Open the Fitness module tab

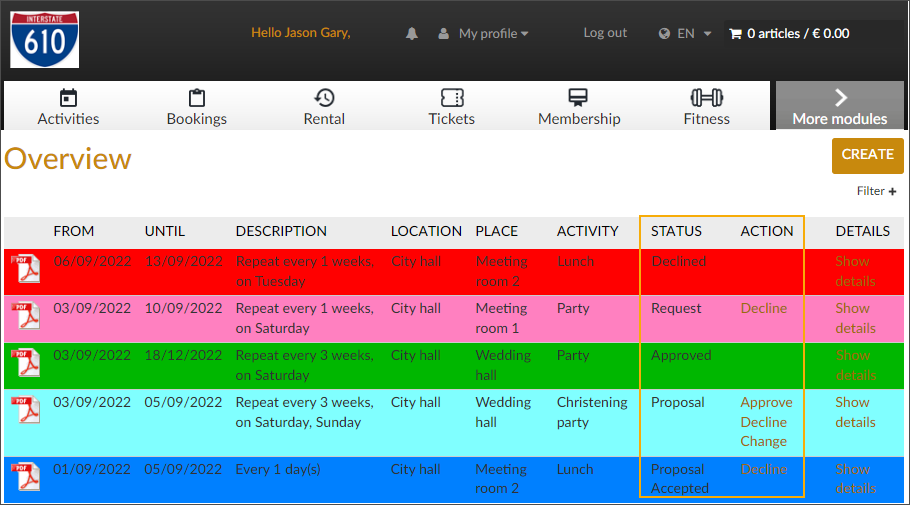(706, 107)
